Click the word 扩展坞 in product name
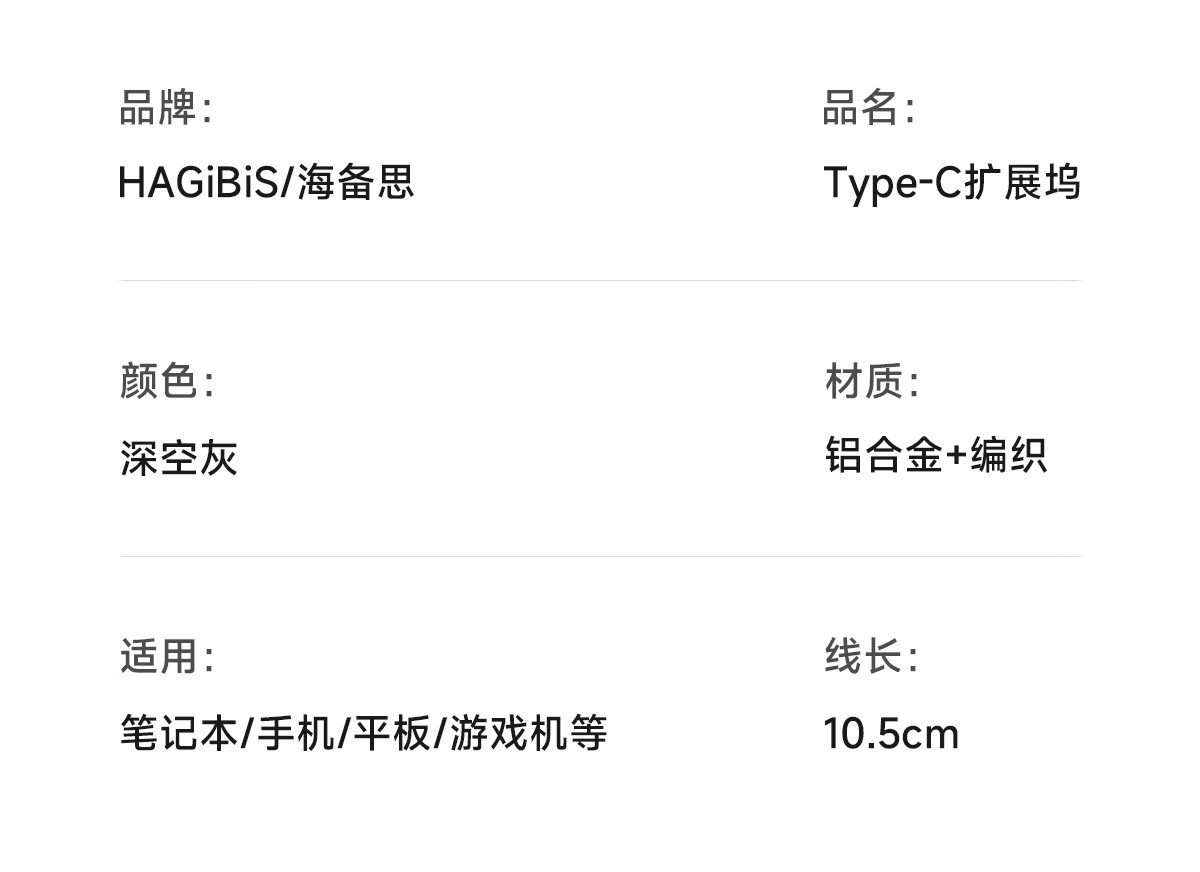Screen dimensions: 1200x872 click(x=1022, y=183)
